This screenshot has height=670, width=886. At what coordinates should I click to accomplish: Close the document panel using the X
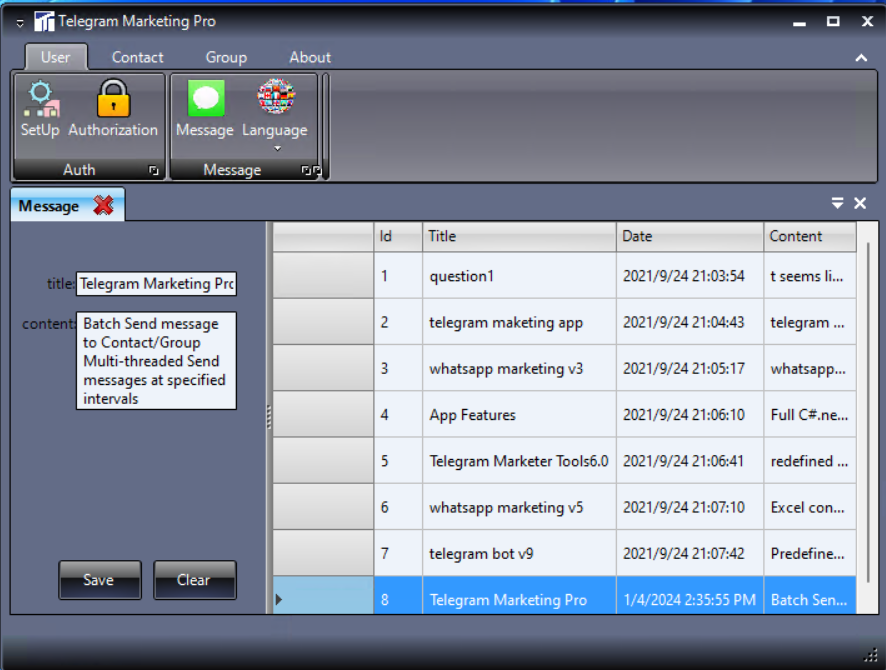tap(860, 203)
